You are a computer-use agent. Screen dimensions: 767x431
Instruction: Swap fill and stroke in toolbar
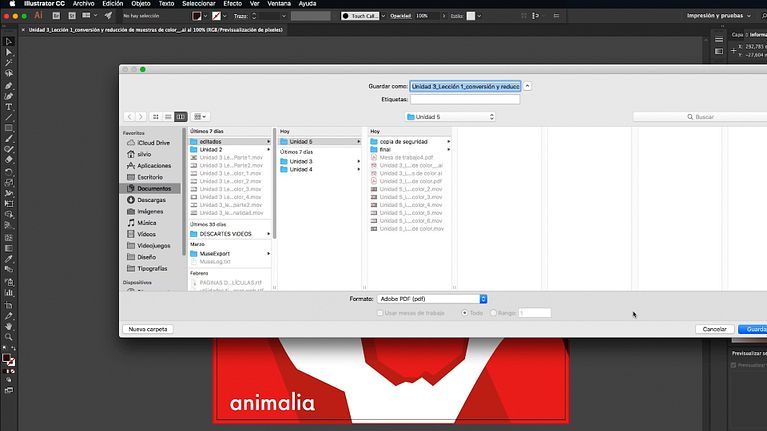tap(13, 349)
